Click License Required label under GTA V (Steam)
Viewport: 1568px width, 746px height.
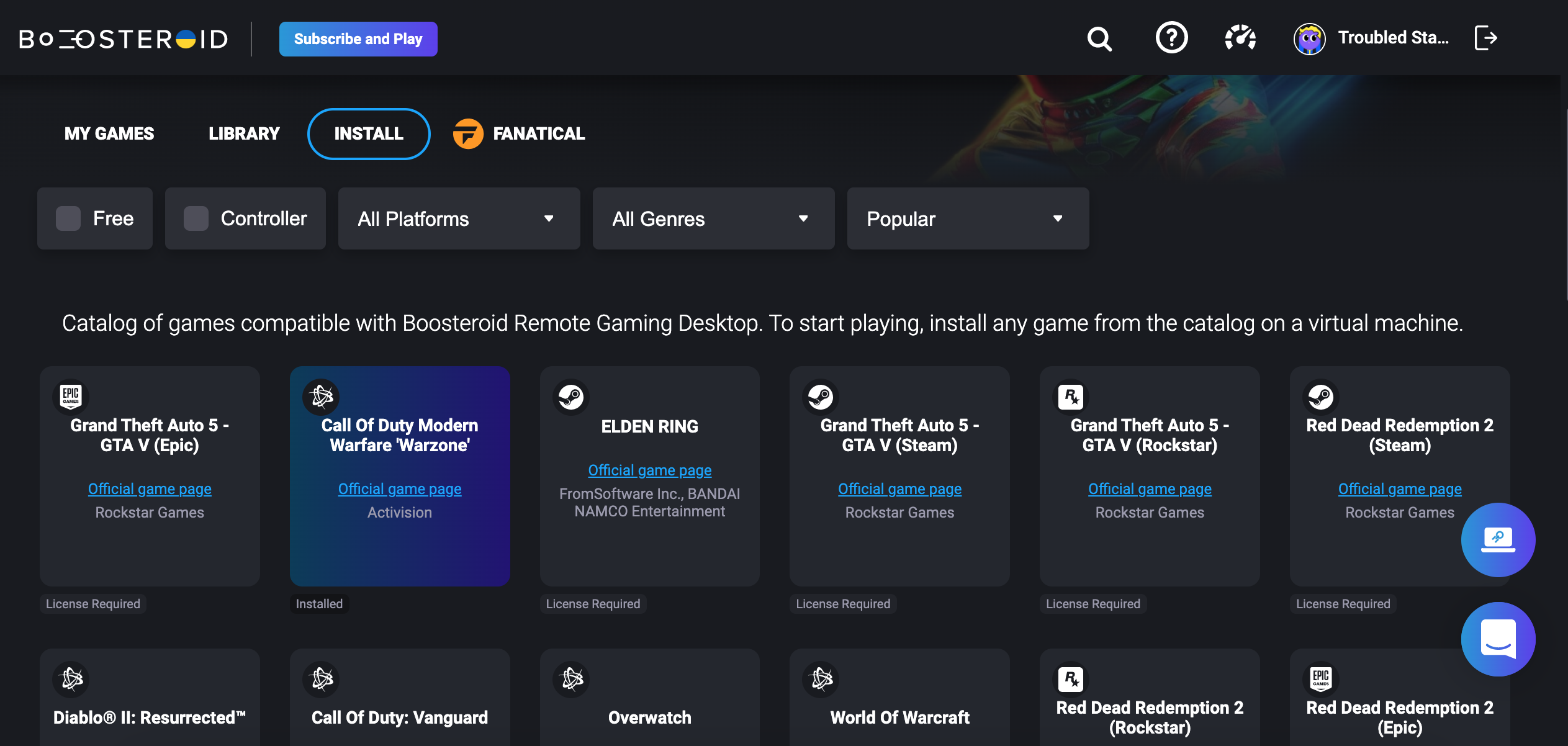coord(843,604)
